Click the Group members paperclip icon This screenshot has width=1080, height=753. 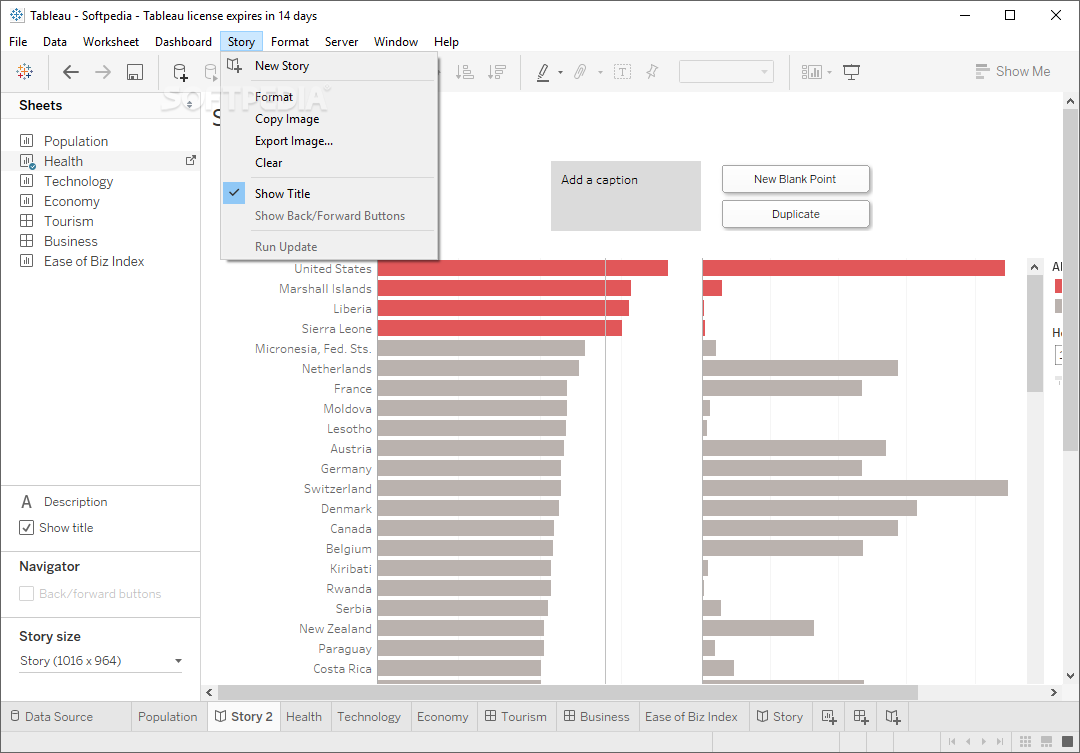580,72
